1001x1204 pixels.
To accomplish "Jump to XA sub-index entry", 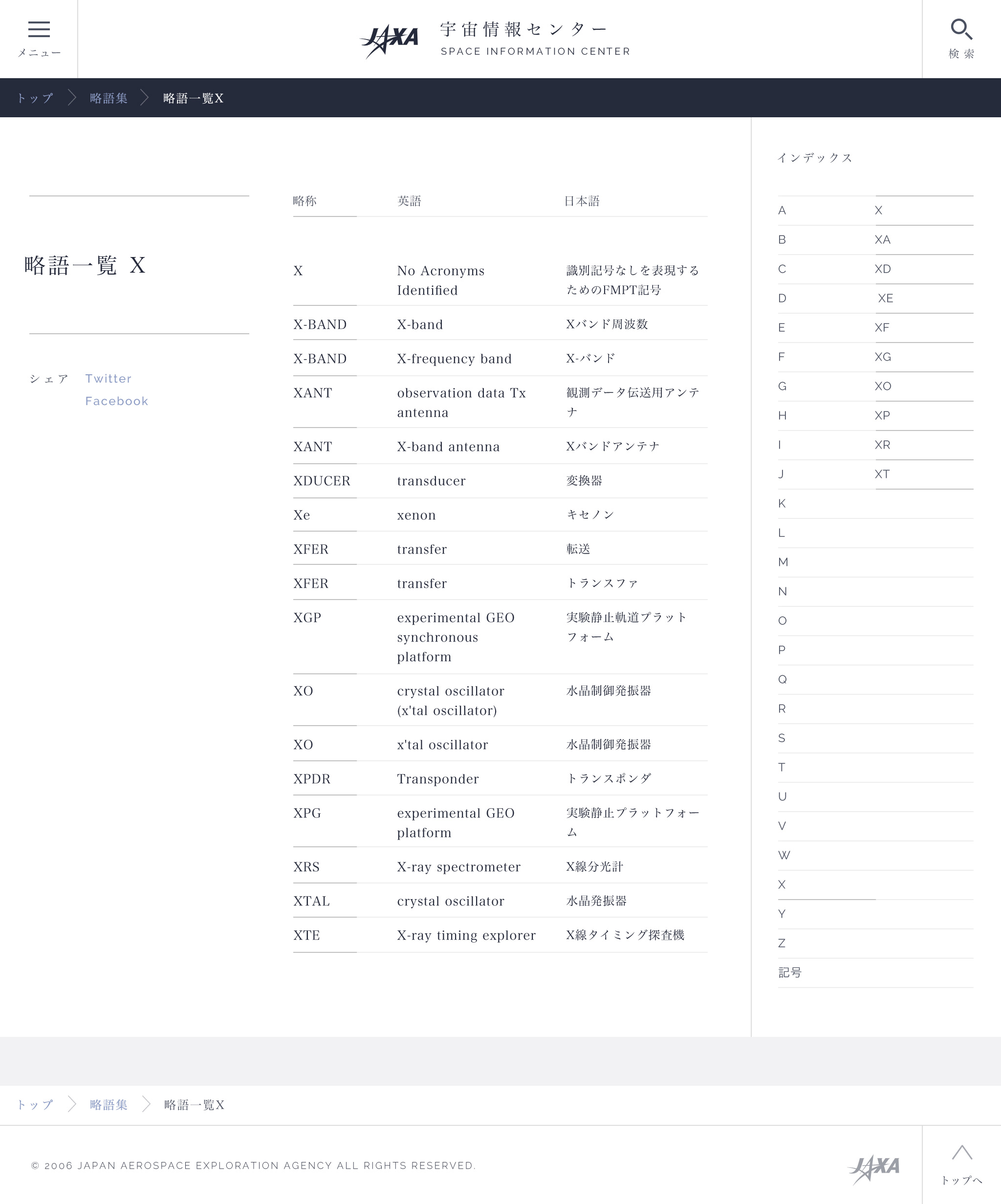I will [x=882, y=239].
